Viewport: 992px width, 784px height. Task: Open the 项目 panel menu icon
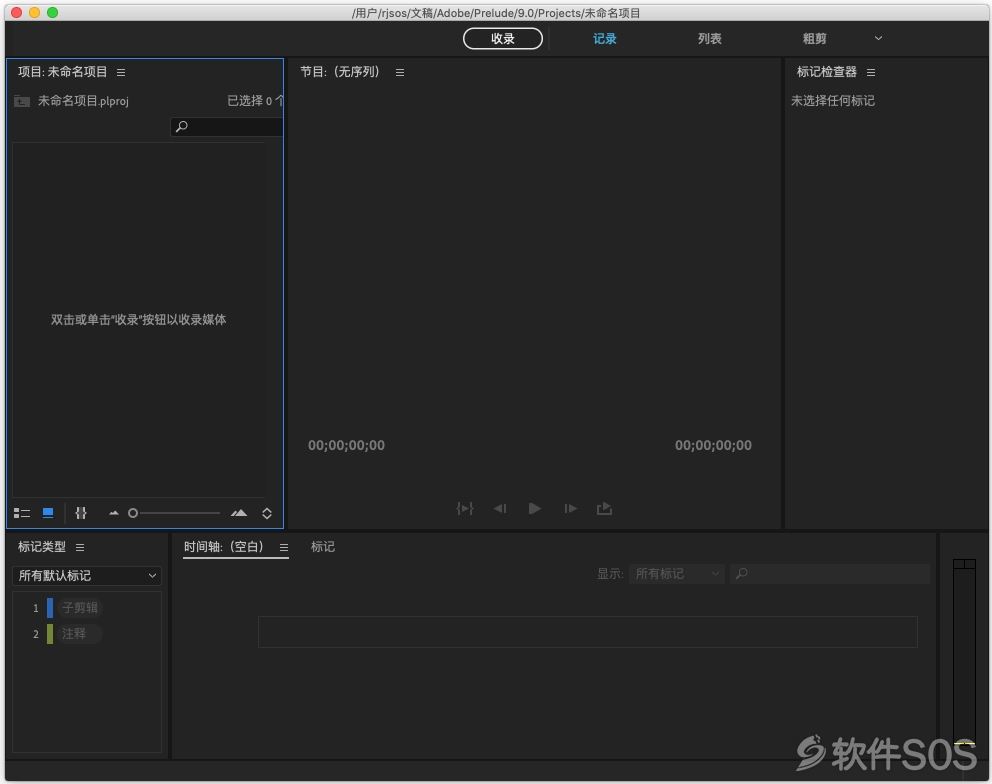coord(121,73)
